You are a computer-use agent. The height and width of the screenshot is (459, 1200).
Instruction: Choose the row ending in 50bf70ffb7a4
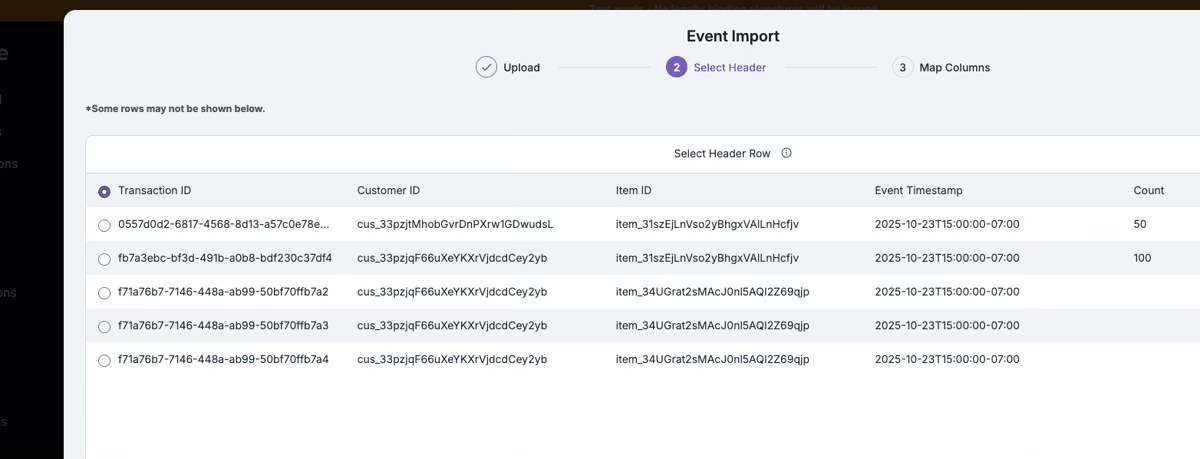pyautogui.click(x=104, y=361)
